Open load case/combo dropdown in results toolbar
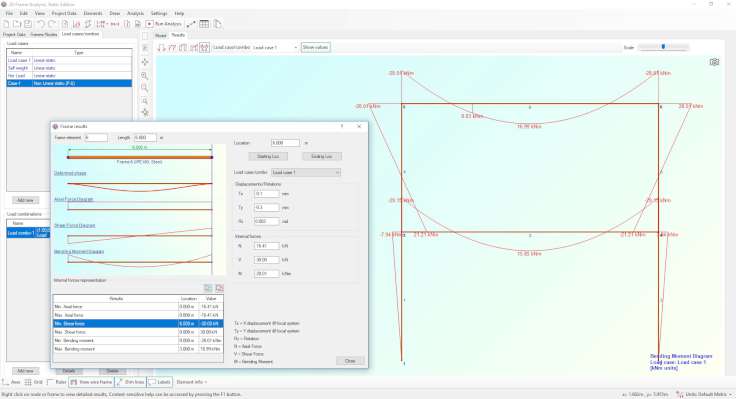The height and width of the screenshot is (399, 736). tap(275, 47)
